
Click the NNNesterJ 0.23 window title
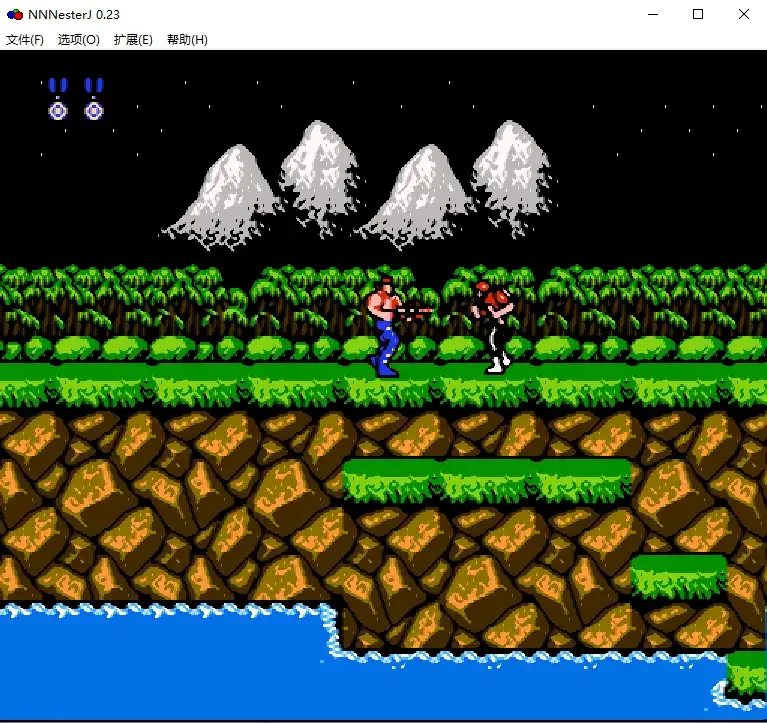[x=74, y=15]
